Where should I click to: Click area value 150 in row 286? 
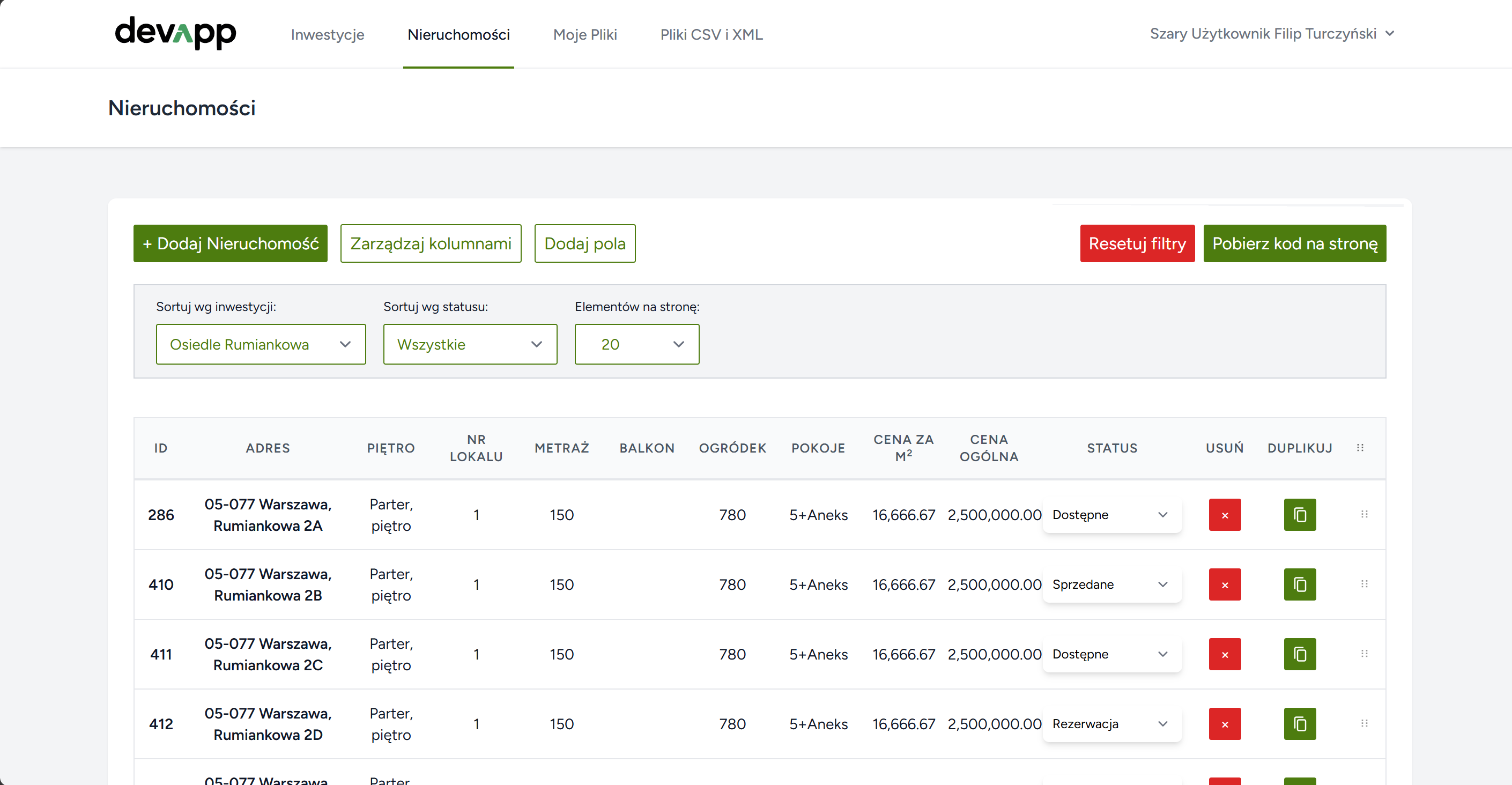pyautogui.click(x=561, y=515)
